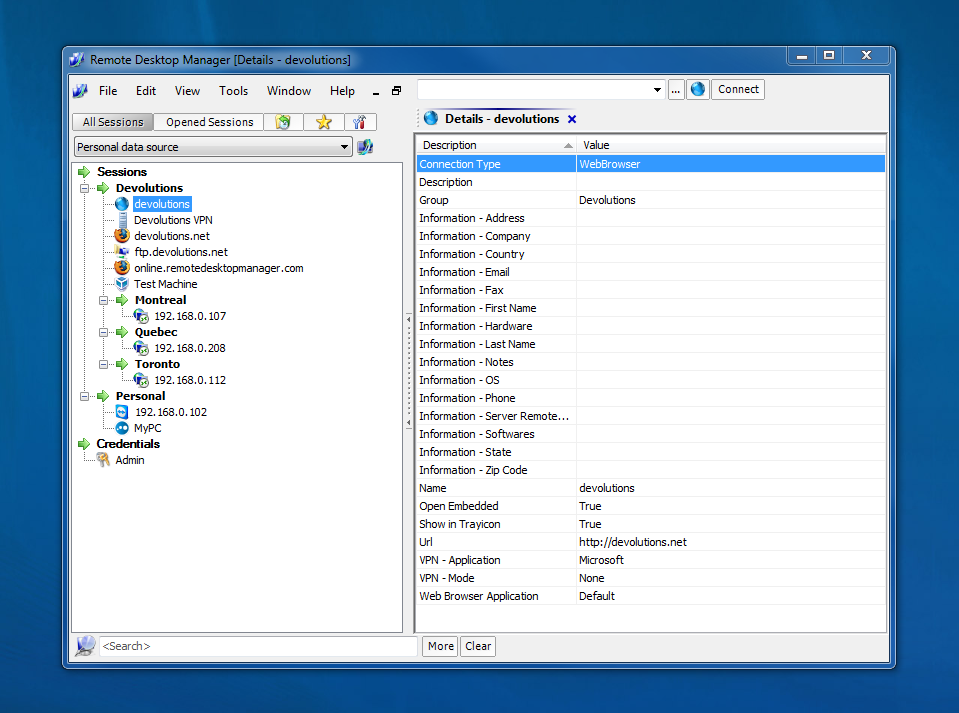Click the tools wrench tab icon
Screen dimensions: 959x713
pos(359,122)
